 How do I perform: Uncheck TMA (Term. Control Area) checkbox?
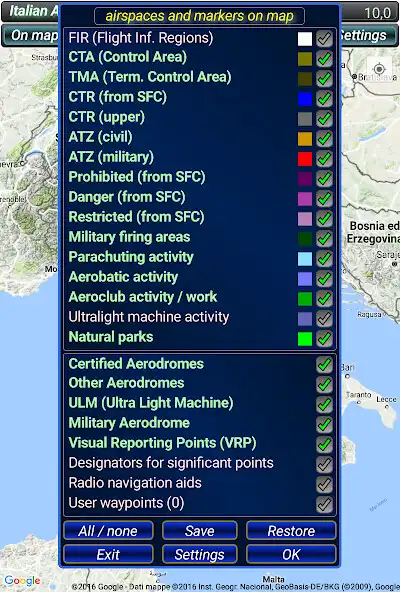tap(324, 79)
